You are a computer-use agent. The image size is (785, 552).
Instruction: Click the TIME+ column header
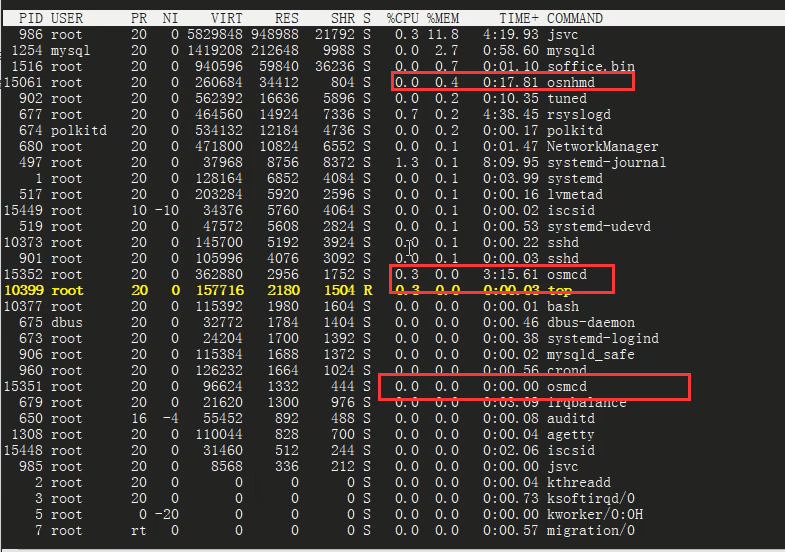pyautogui.click(x=519, y=18)
